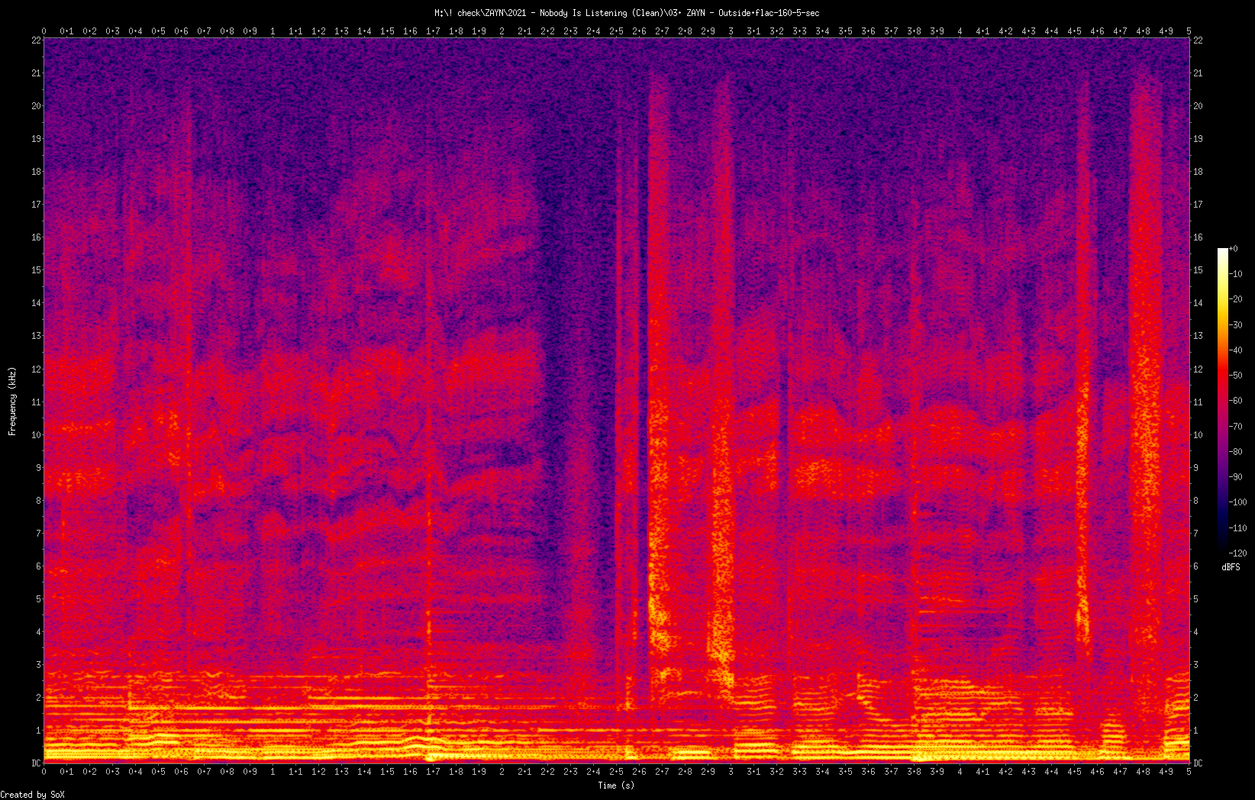Click the "15" tick on the right frequency axis

point(1199,270)
